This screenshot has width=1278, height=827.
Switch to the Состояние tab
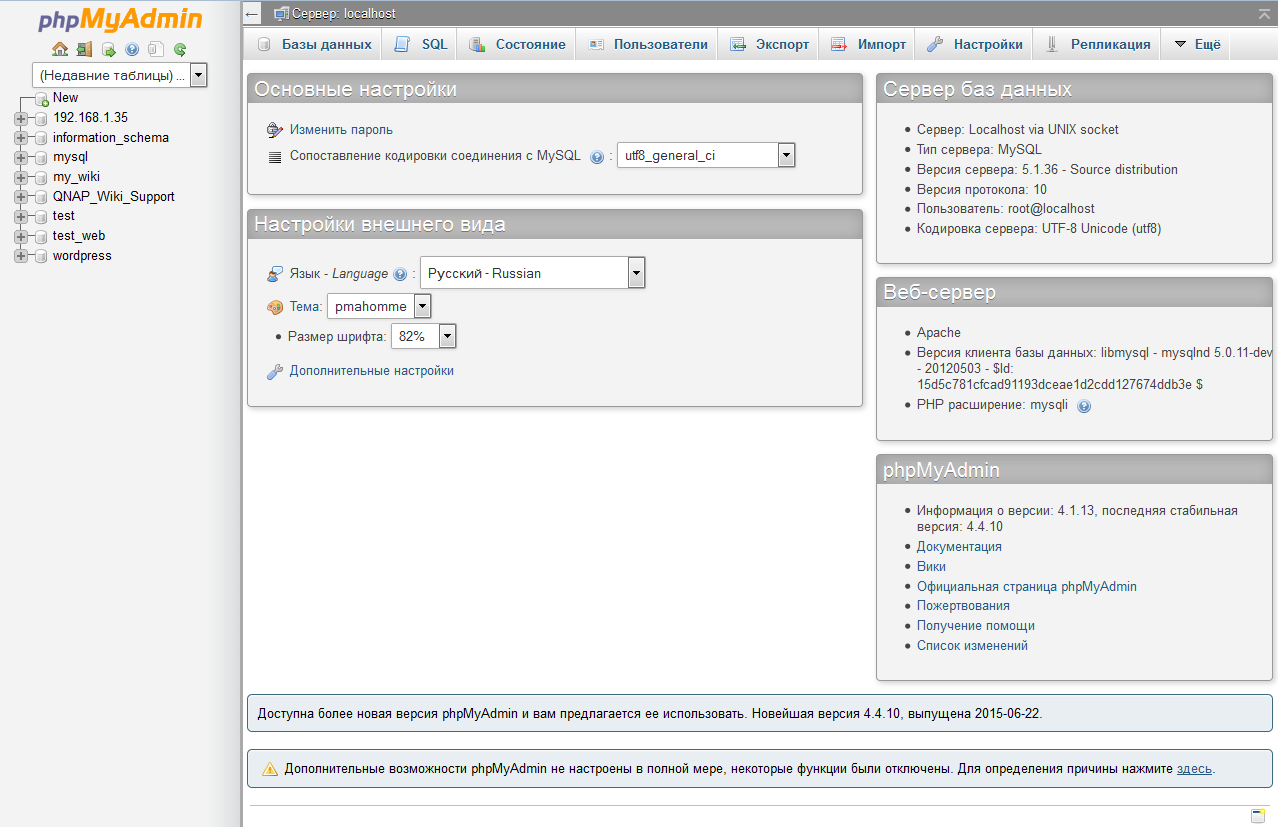[x=517, y=45]
